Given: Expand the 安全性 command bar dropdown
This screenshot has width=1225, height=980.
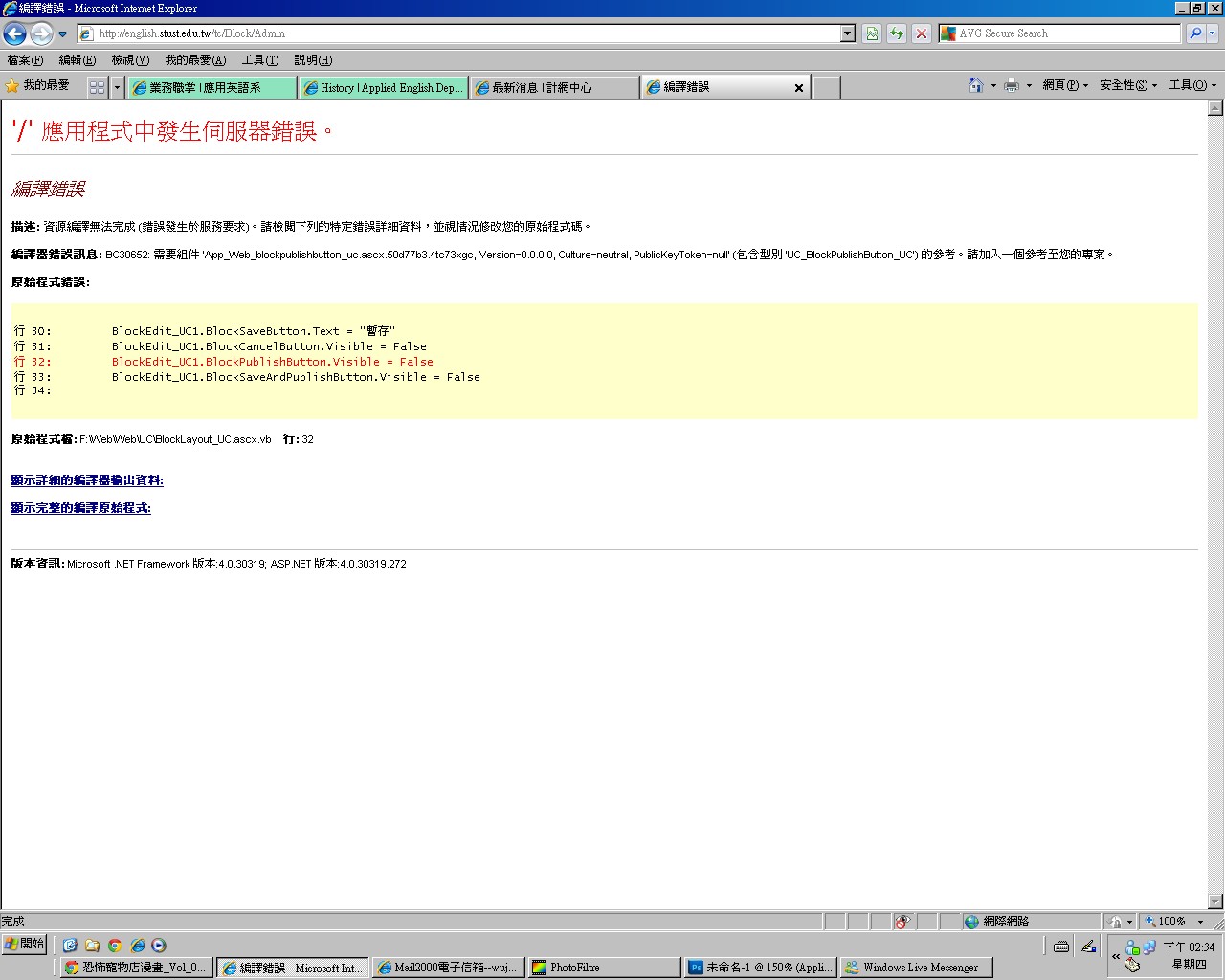Looking at the screenshot, I should pyautogui.click(x=1128, y=85).
